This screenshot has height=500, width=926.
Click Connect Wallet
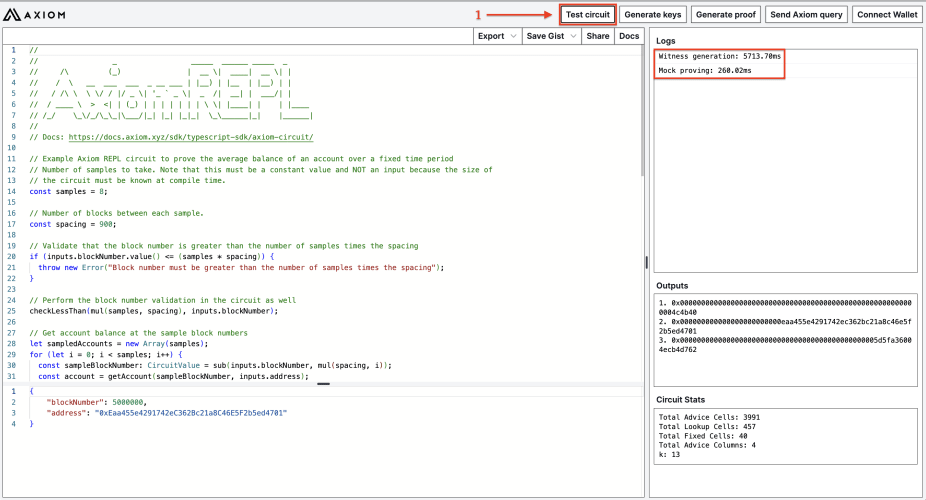coord(887,15)
